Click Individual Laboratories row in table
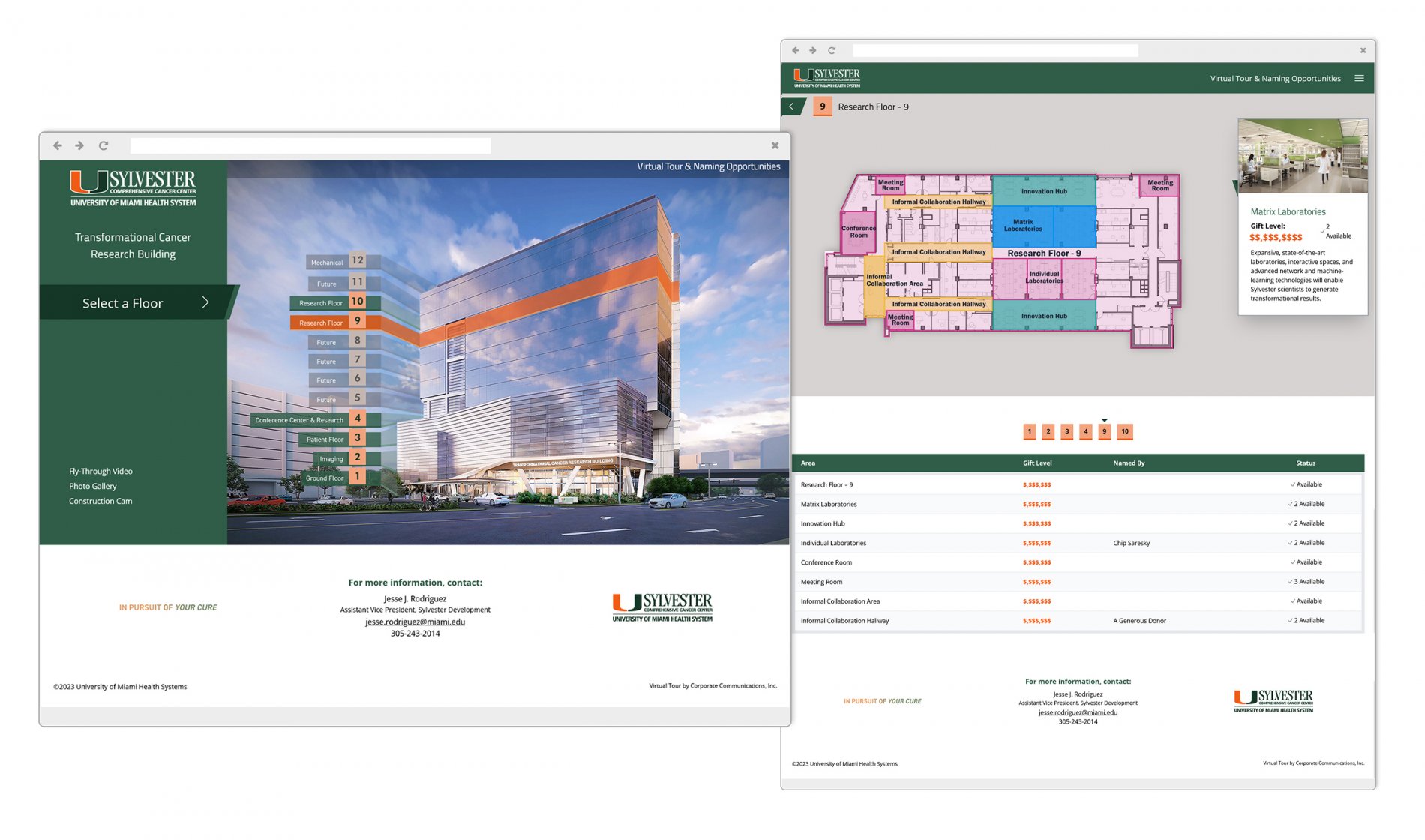Viewport: 1425px width, 840px height. coord(1078,543)
